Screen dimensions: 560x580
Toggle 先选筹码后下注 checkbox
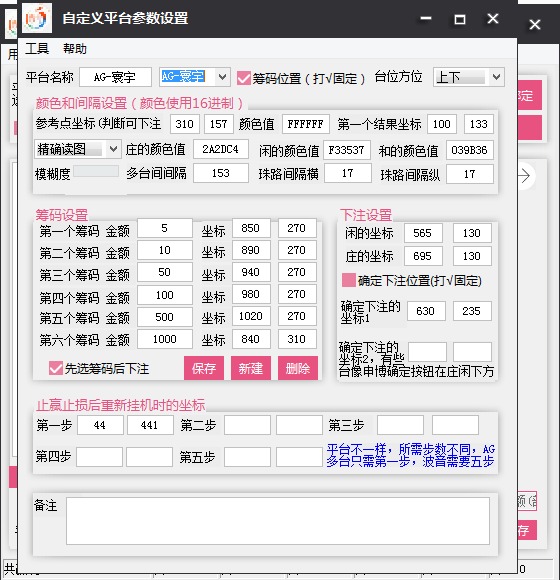pyautogui.click(x=55, y=368)
